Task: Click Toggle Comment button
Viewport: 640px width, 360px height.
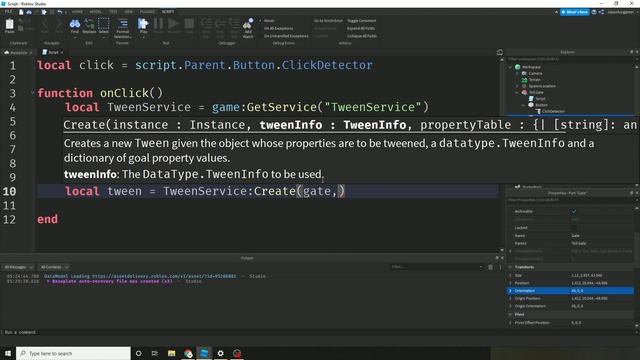Action: tap(362, 20)
